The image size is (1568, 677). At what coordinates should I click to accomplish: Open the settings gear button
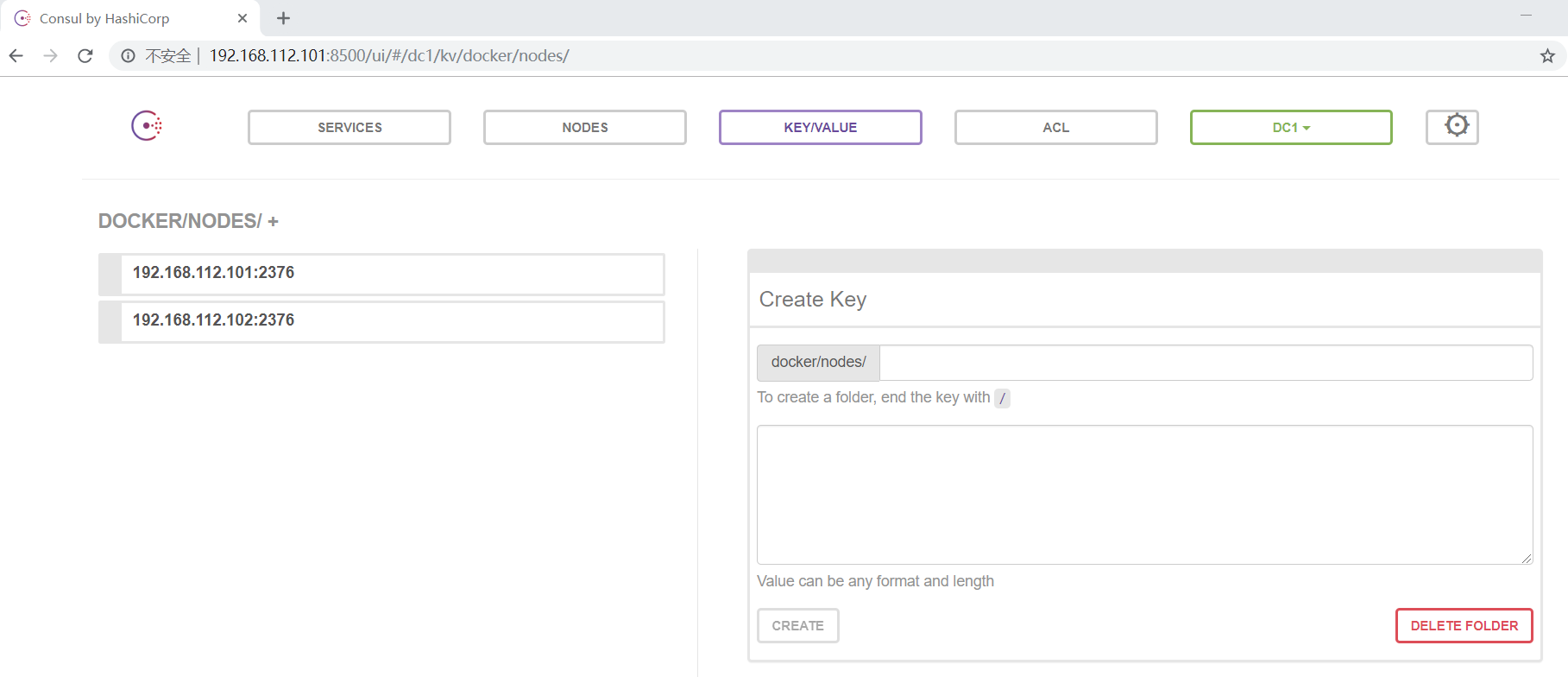[x=1452, y=127]
